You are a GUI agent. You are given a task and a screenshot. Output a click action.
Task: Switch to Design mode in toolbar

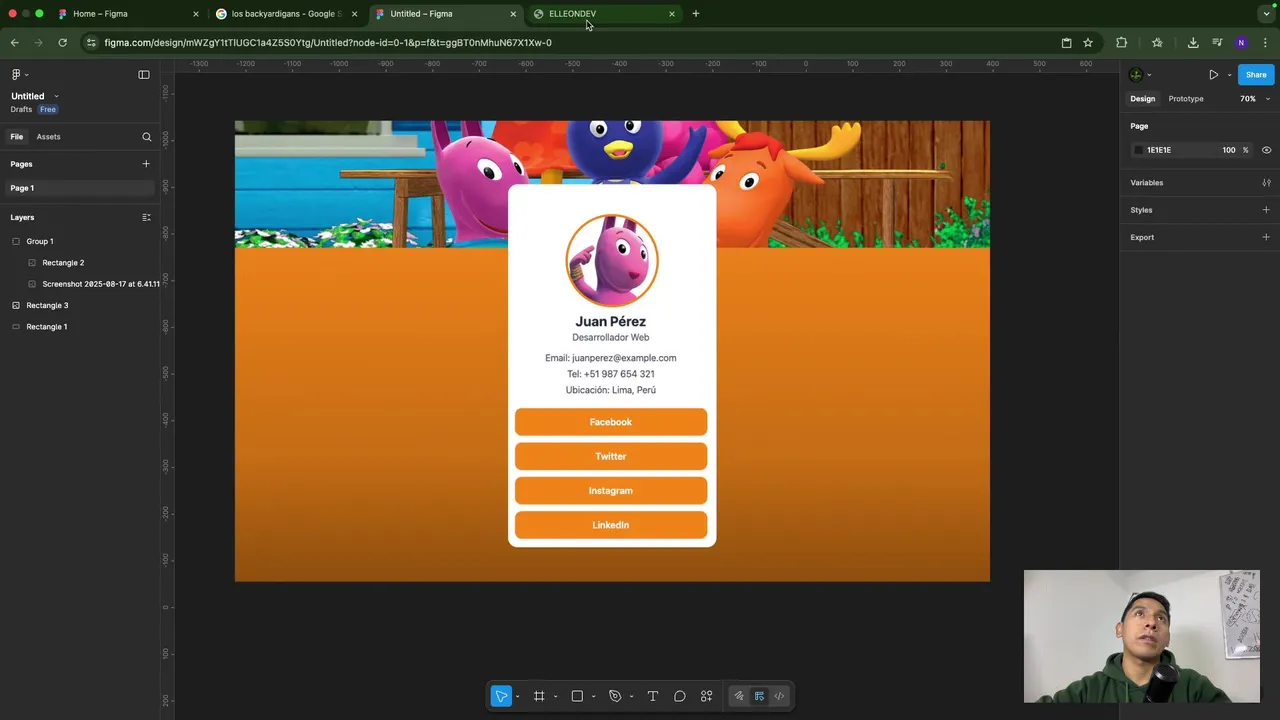pyautogui.click(x=759, y=696)
